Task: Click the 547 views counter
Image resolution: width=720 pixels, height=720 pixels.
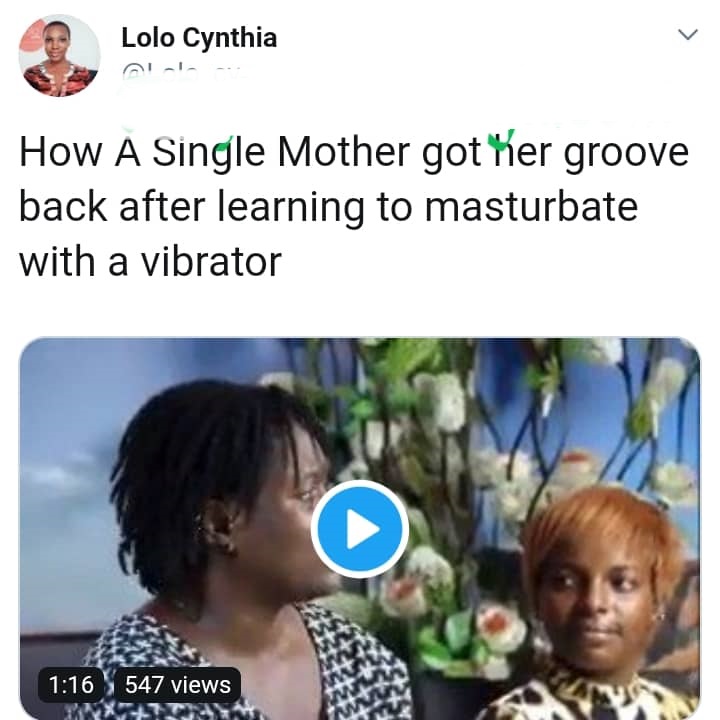Action: 177,685
